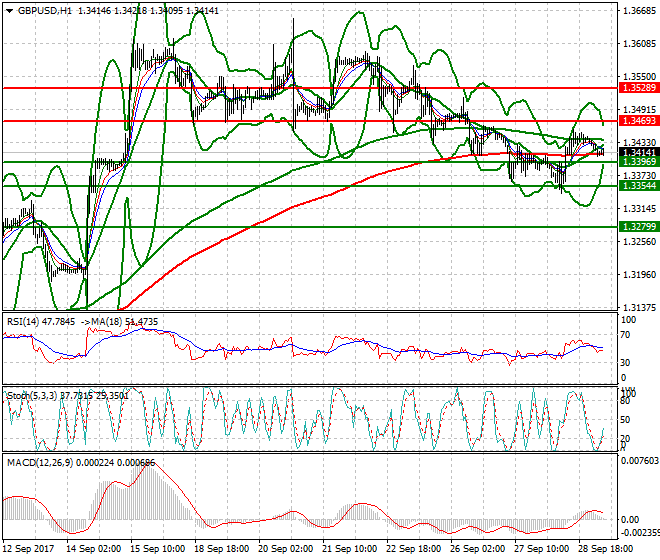
Task: Click the 26 Sep 02:00 time axis label
Action: [x=477, y=549]
